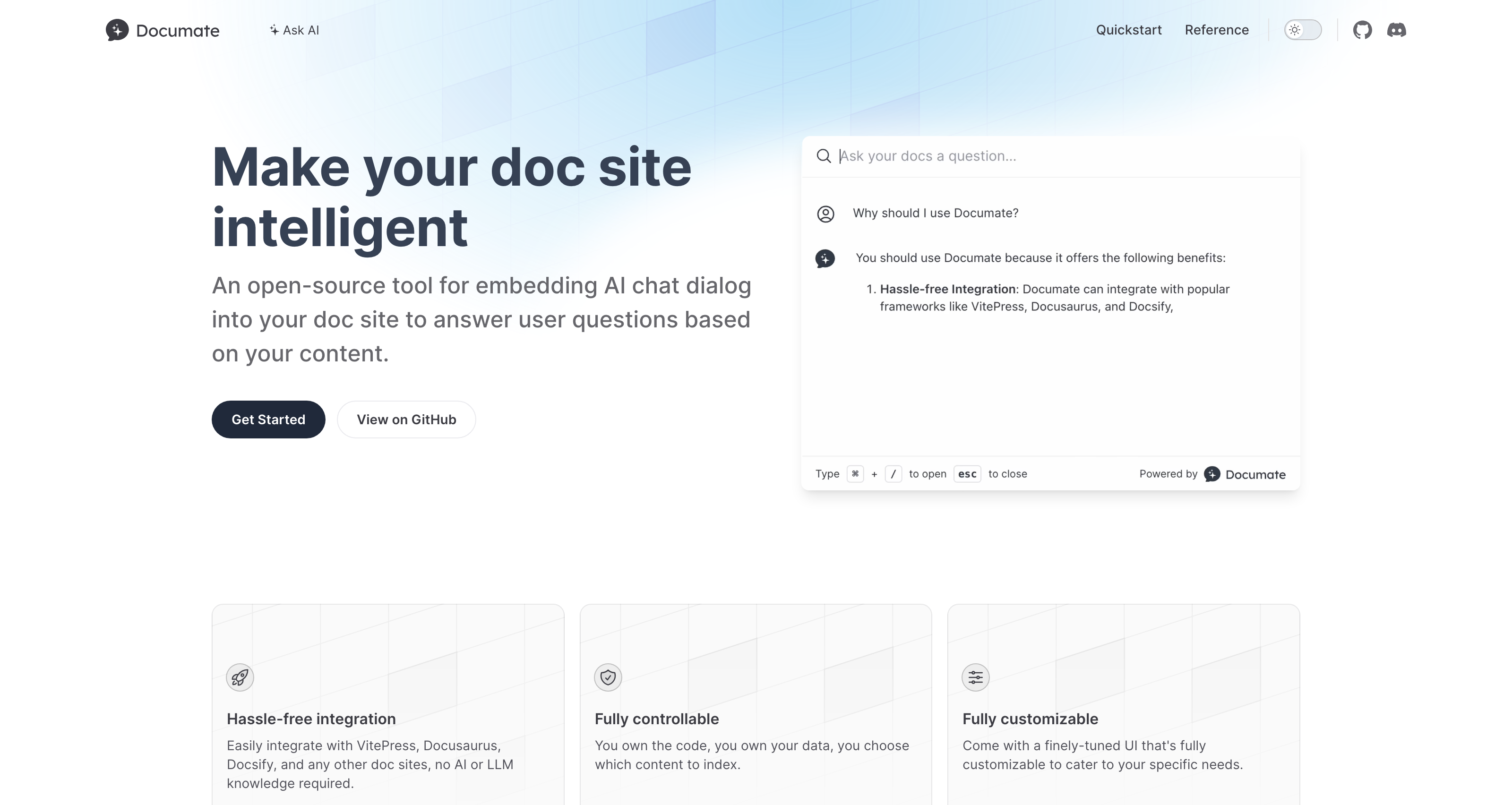Click the sparkle icon next to Ask AI
Viewport: 1512px width, 805px height.
[274, 30]
